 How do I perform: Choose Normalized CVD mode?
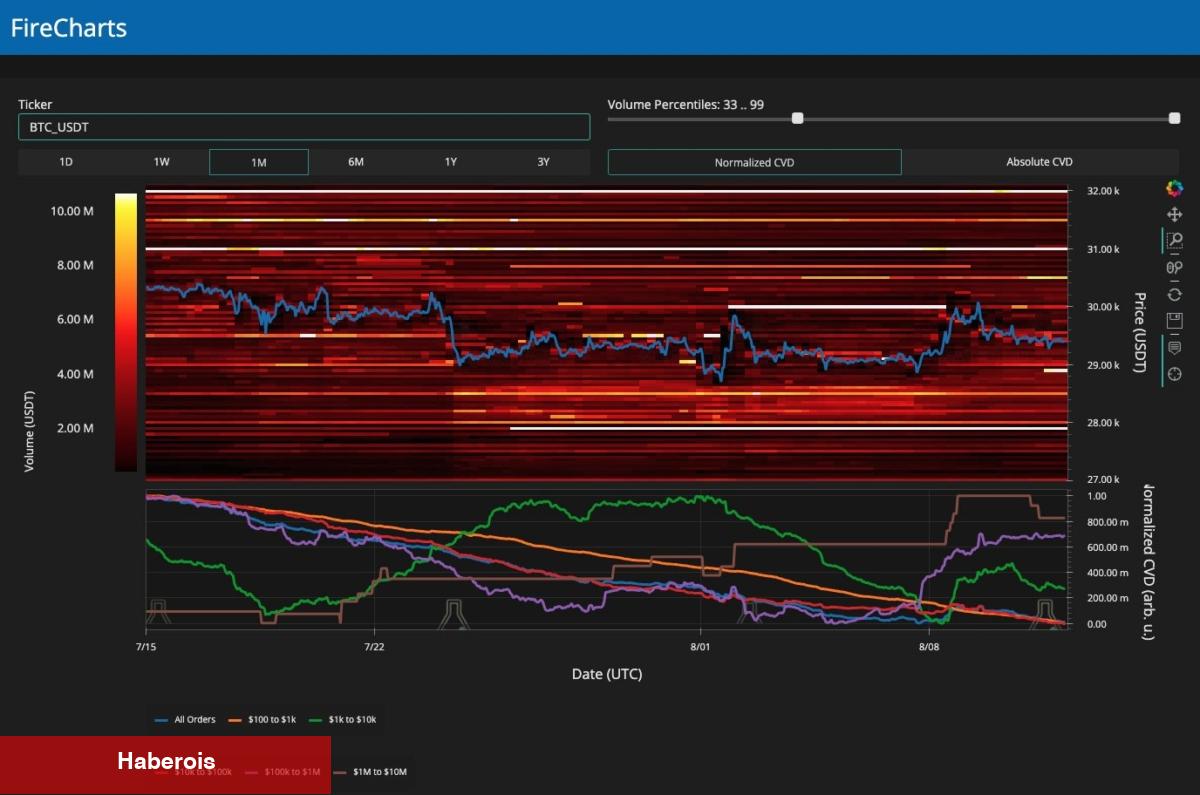point(755,162)
